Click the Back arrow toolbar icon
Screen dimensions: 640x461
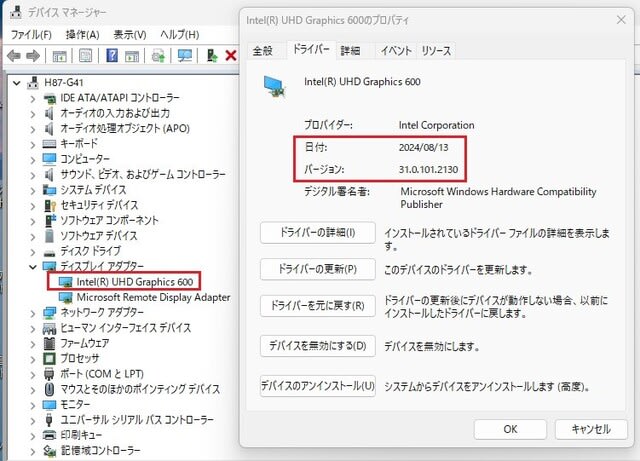tap(14, 56)
